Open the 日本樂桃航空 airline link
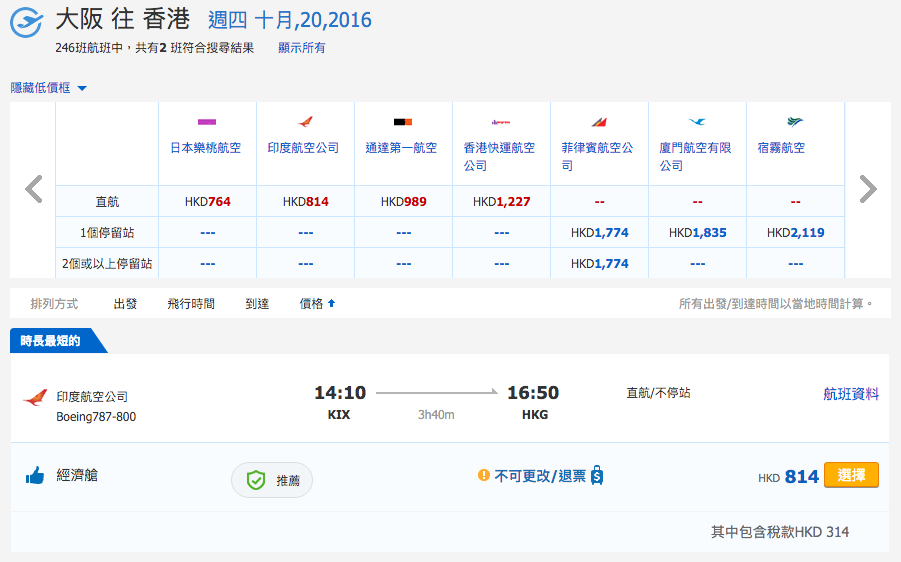901x562 pixels. coord(206,148)
